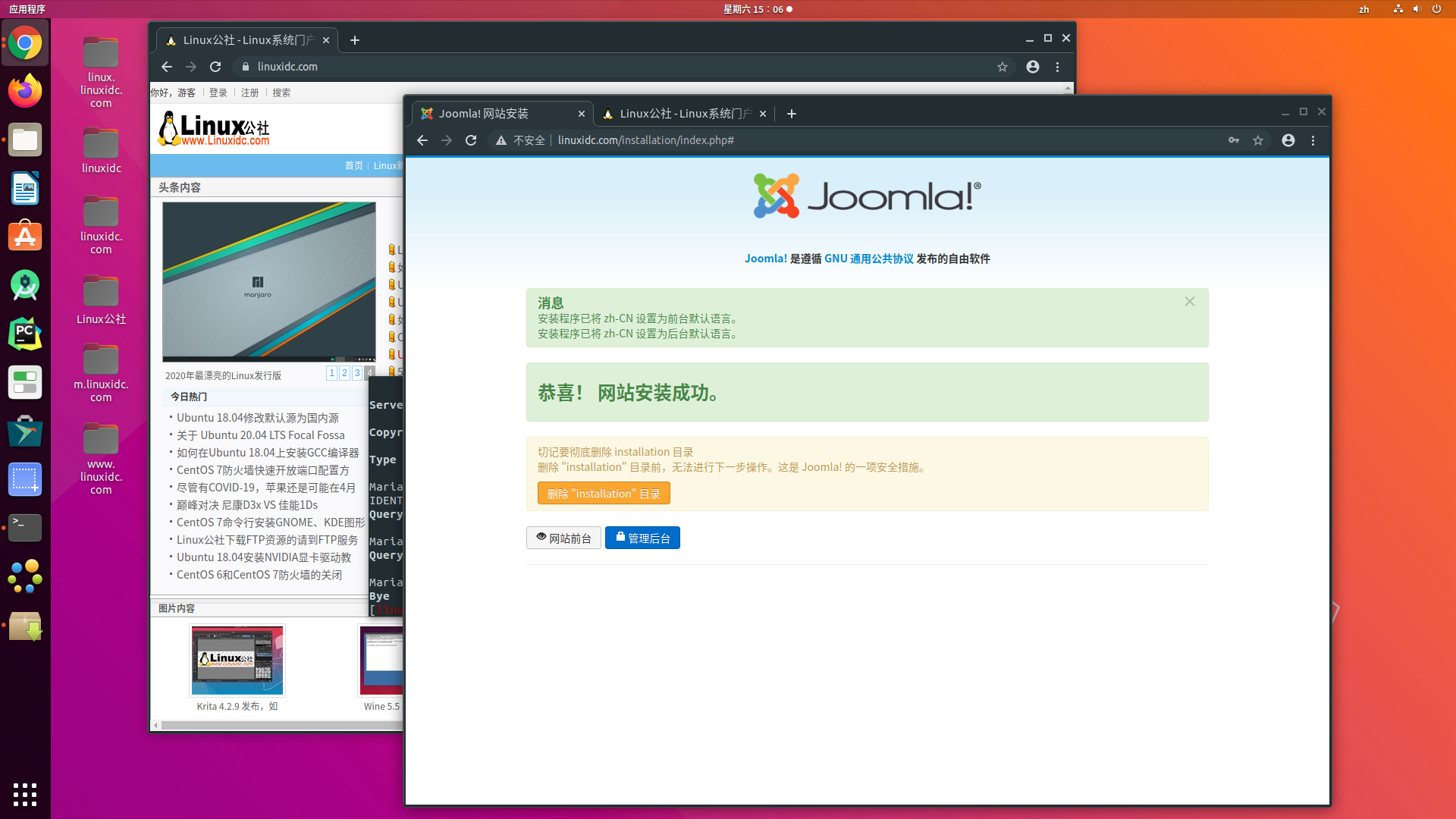Launch PyCharm from the dock
This screenshot has height=819, width=1456.
click(25, 334)
